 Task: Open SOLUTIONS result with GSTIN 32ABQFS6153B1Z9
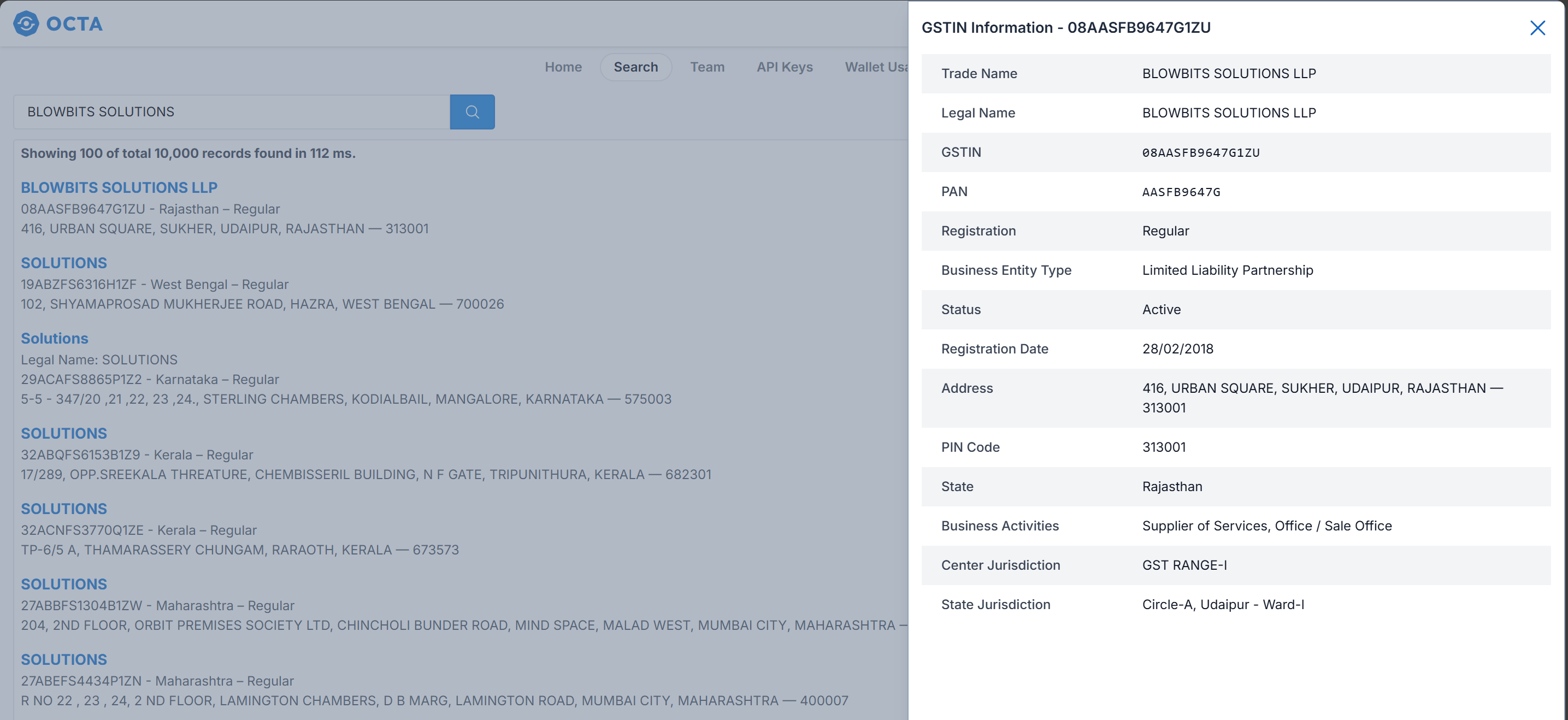point(64,433)
